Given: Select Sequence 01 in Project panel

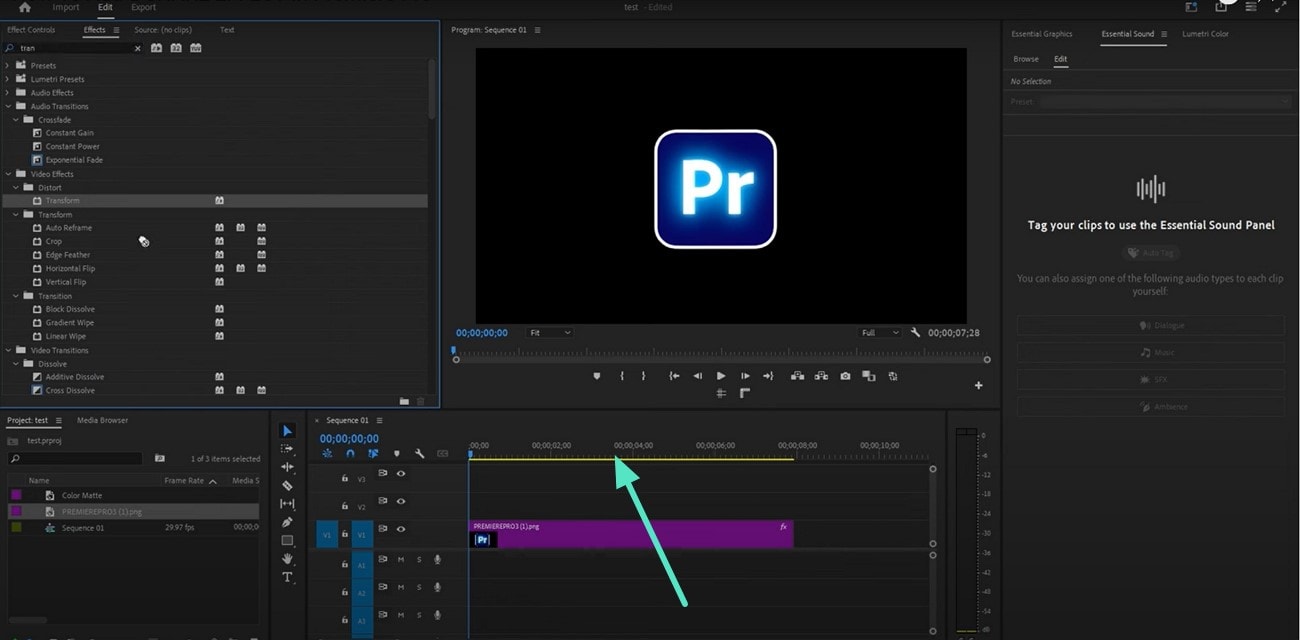Looking at the screenshot, I should point(83,528).
